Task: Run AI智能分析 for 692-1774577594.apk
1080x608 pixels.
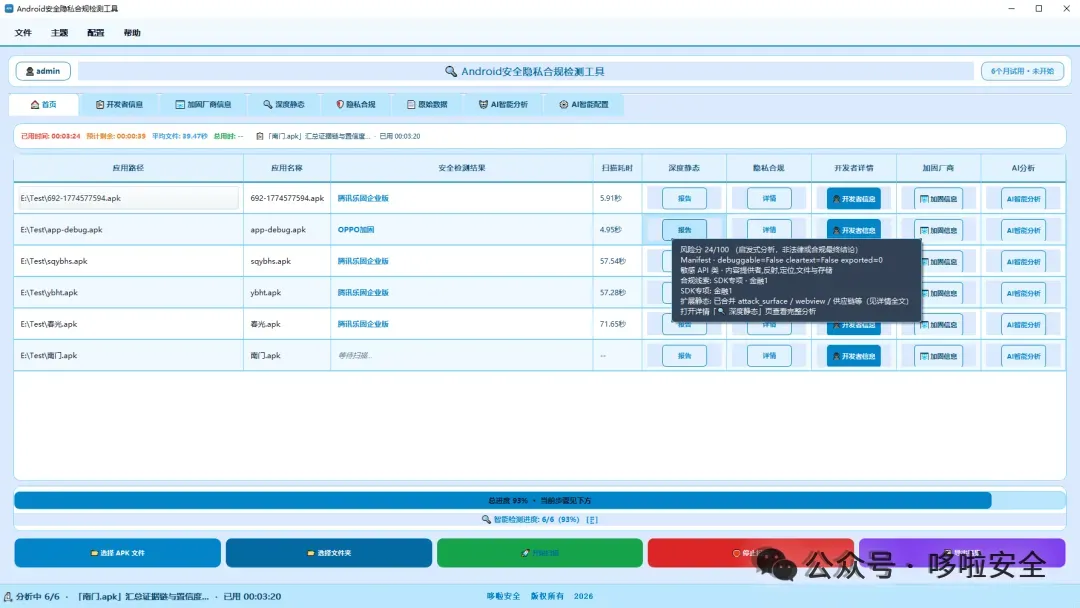Action: (1023, 199)
